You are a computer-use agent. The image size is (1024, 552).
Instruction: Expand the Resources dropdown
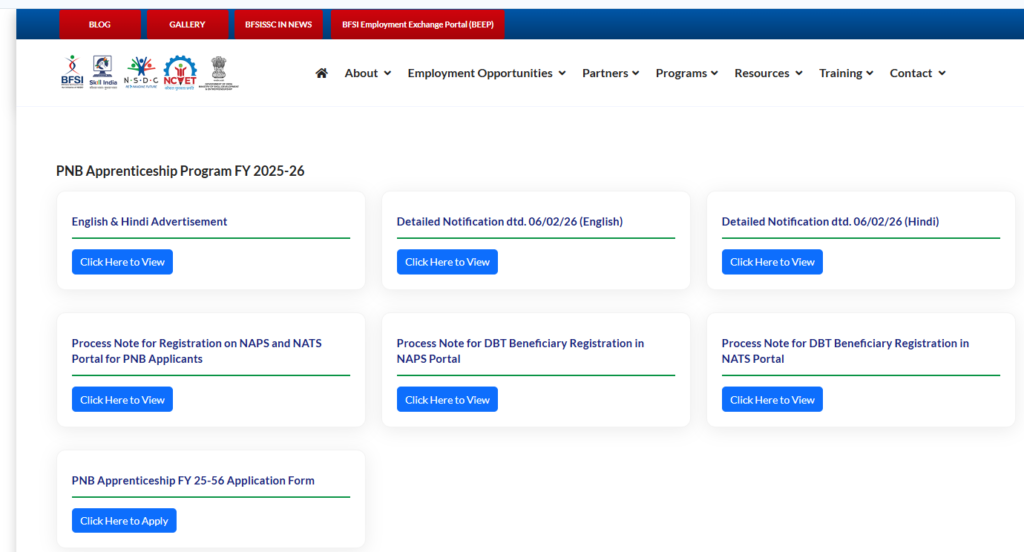(768, 73)
